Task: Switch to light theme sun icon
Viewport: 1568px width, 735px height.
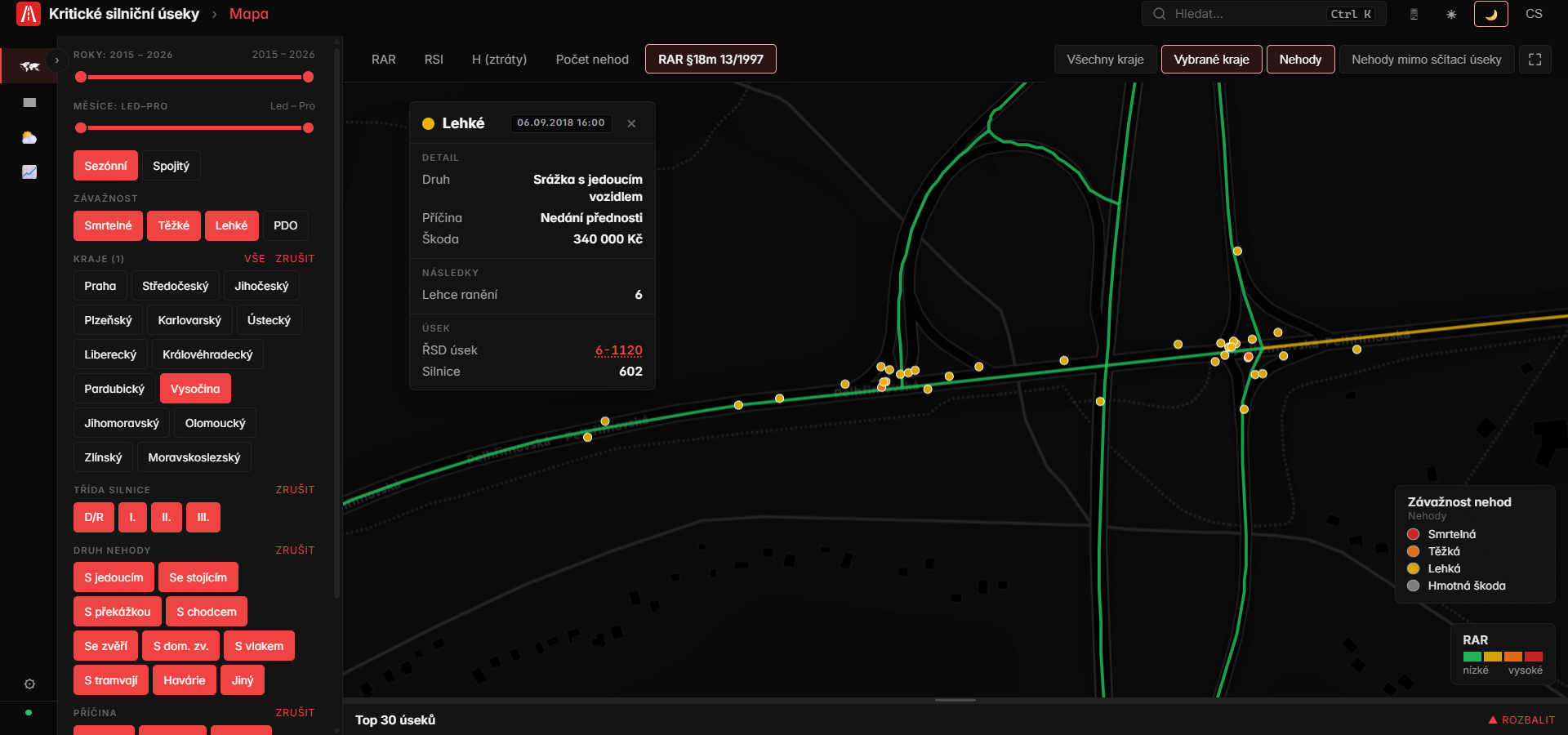Action: [1451, 14]
